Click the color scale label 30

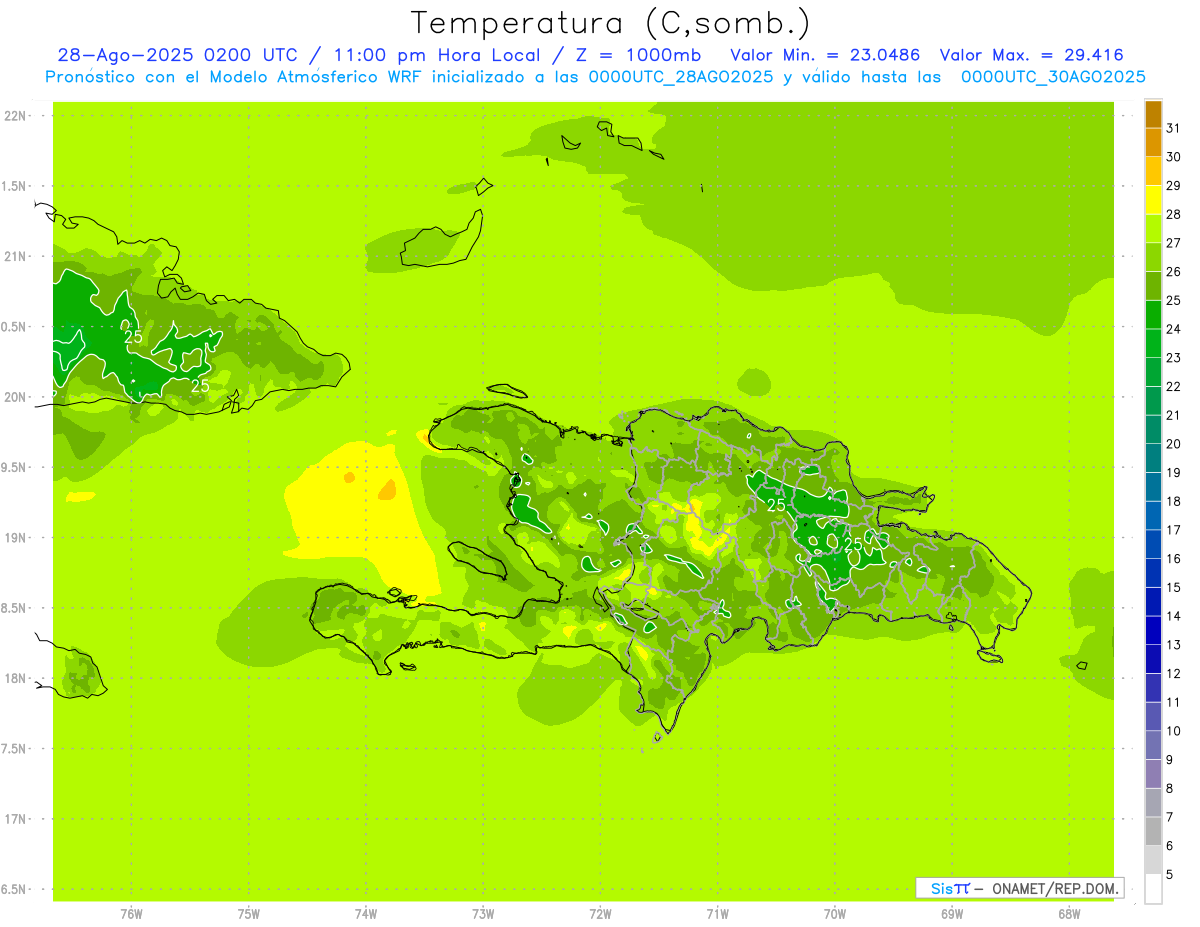coord(1173,157)
